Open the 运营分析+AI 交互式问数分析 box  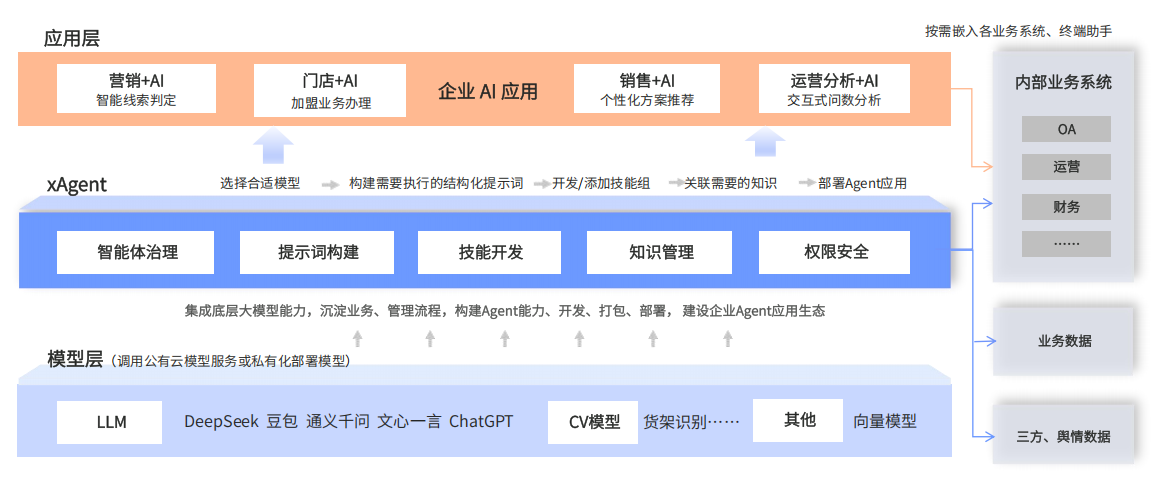pyautogui.click(x=834, y=89)
